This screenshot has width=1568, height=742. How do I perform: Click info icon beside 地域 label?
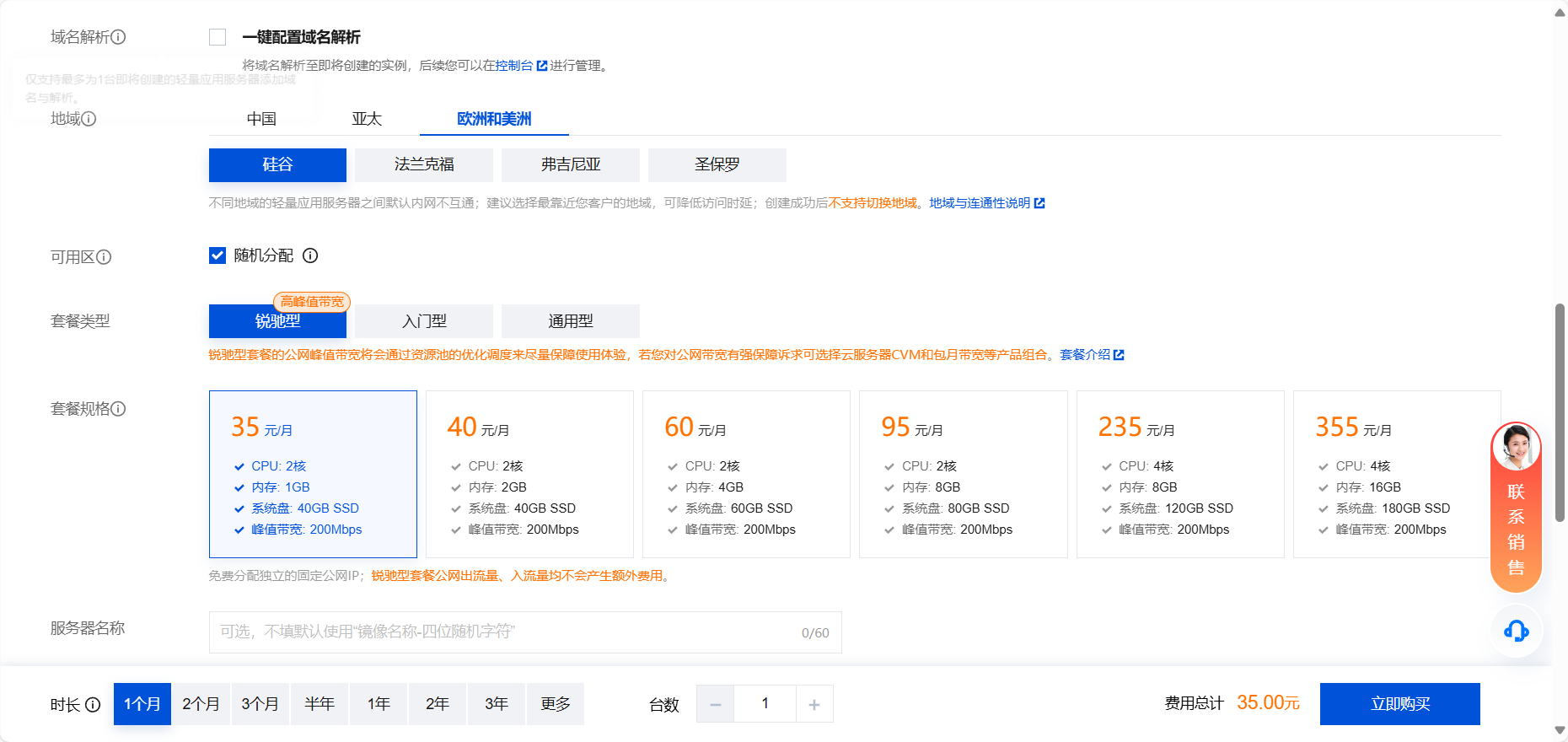[89, 119]
